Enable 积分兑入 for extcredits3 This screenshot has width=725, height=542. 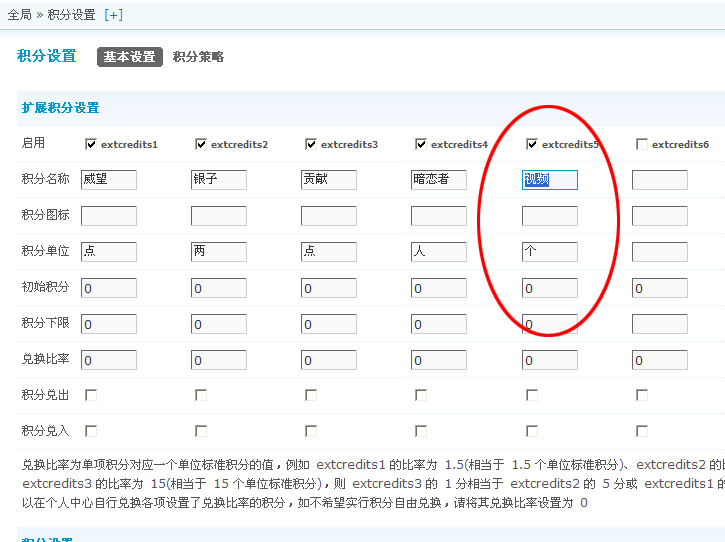[x=311, y=431]
